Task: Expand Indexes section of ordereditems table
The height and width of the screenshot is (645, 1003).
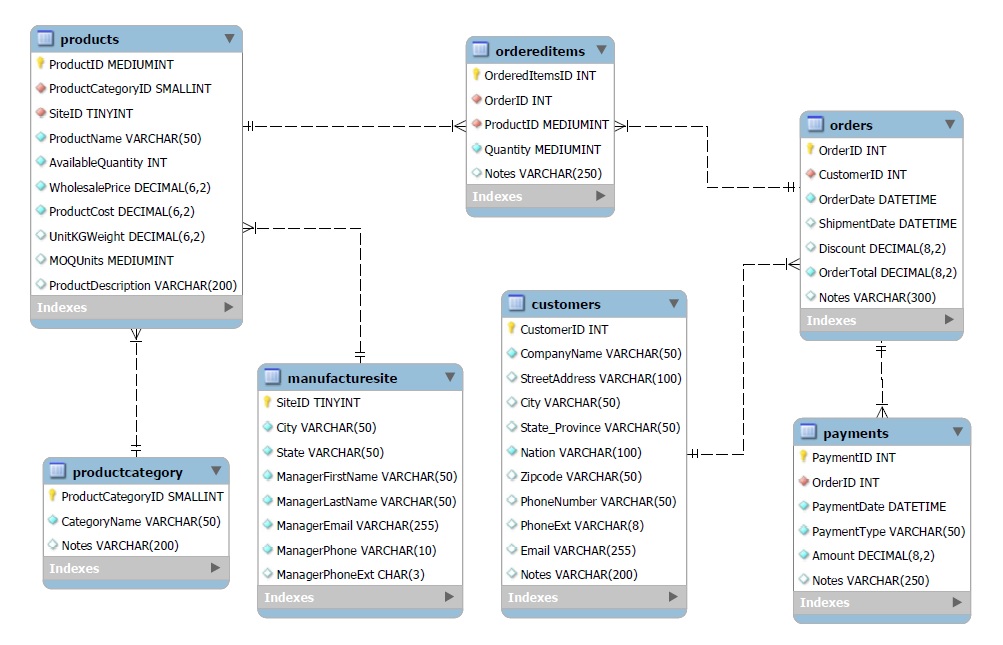Action: pos(600,197)
